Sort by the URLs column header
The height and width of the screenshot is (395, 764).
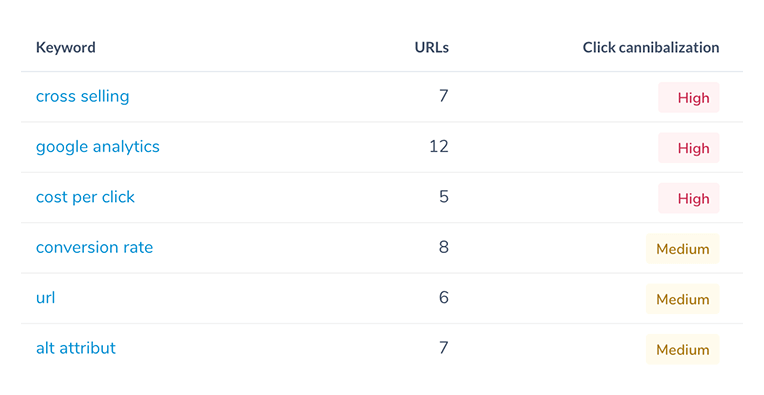[x=432, y=48]
